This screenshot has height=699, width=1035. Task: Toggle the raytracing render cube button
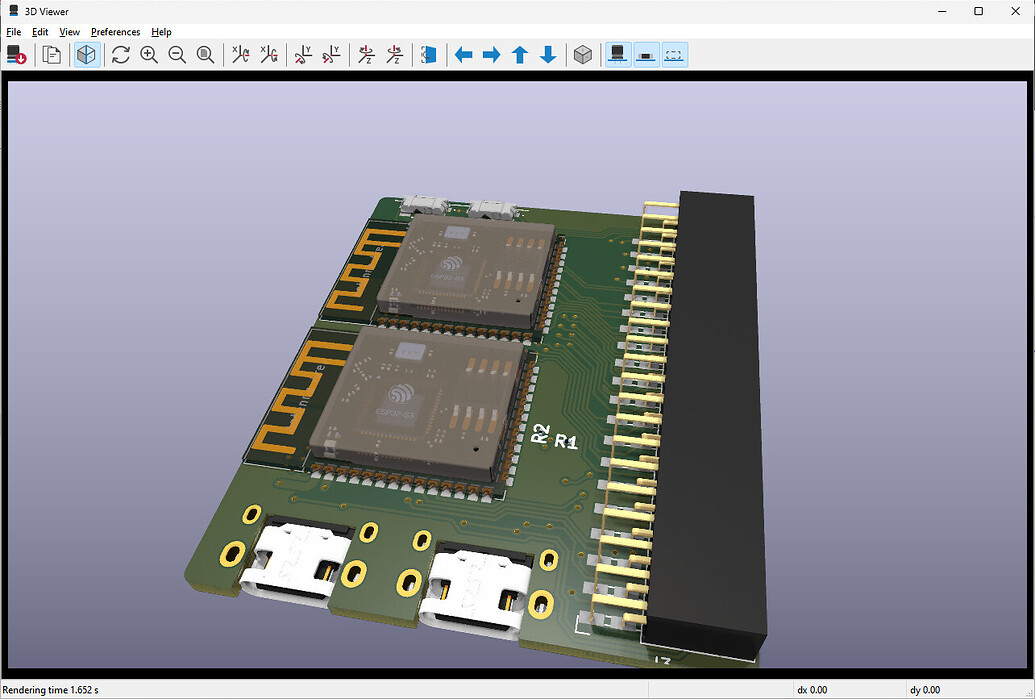coord(87,55)
